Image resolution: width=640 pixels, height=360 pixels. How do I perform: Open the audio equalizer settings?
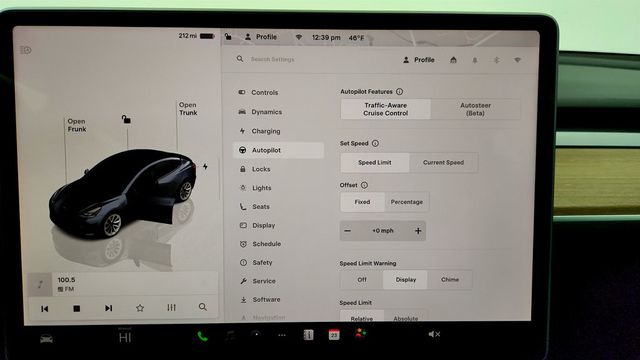coord(171,307)
